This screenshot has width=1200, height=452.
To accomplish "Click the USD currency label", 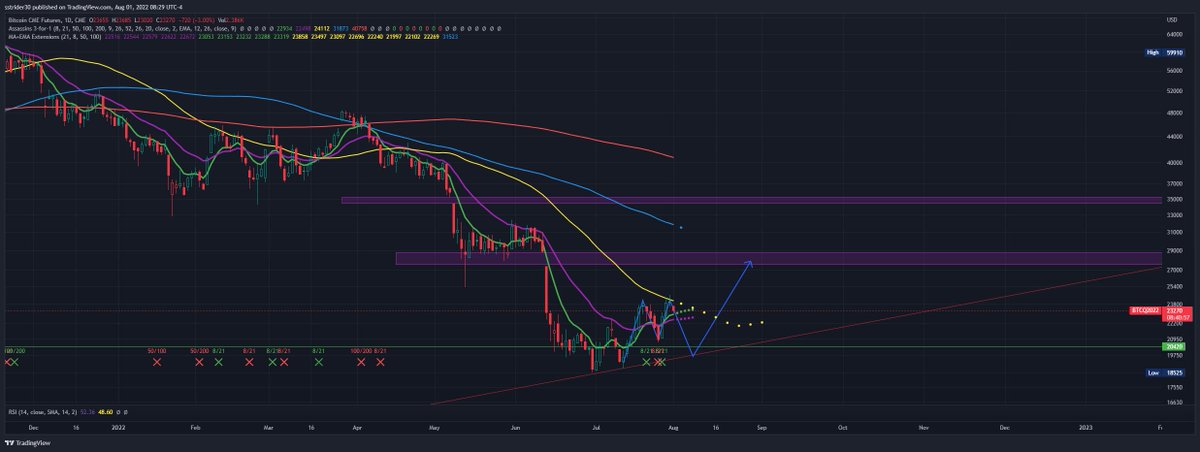I will click(x=1172, y=19).
